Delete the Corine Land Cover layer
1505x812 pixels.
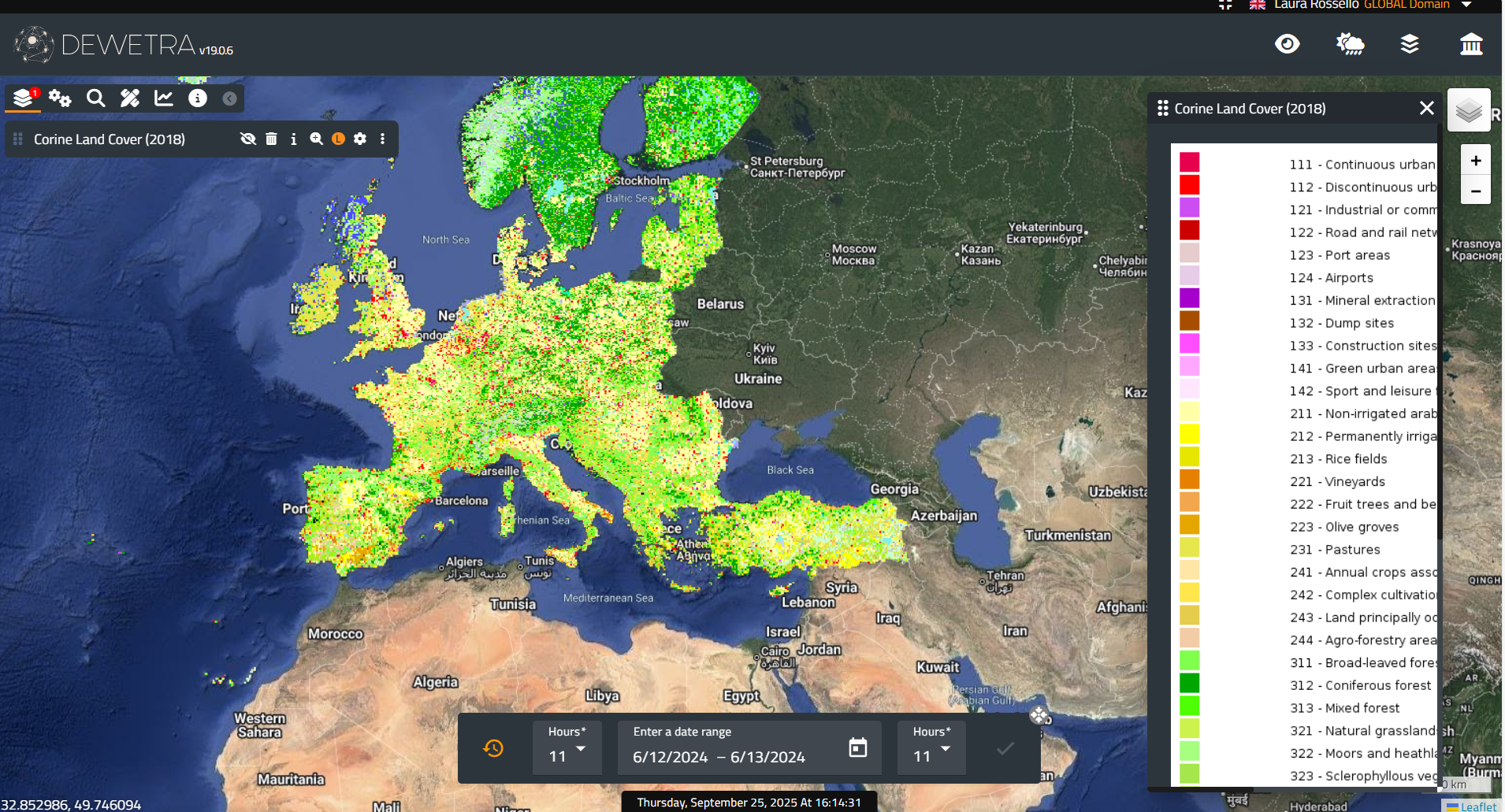tap(271, 139)
